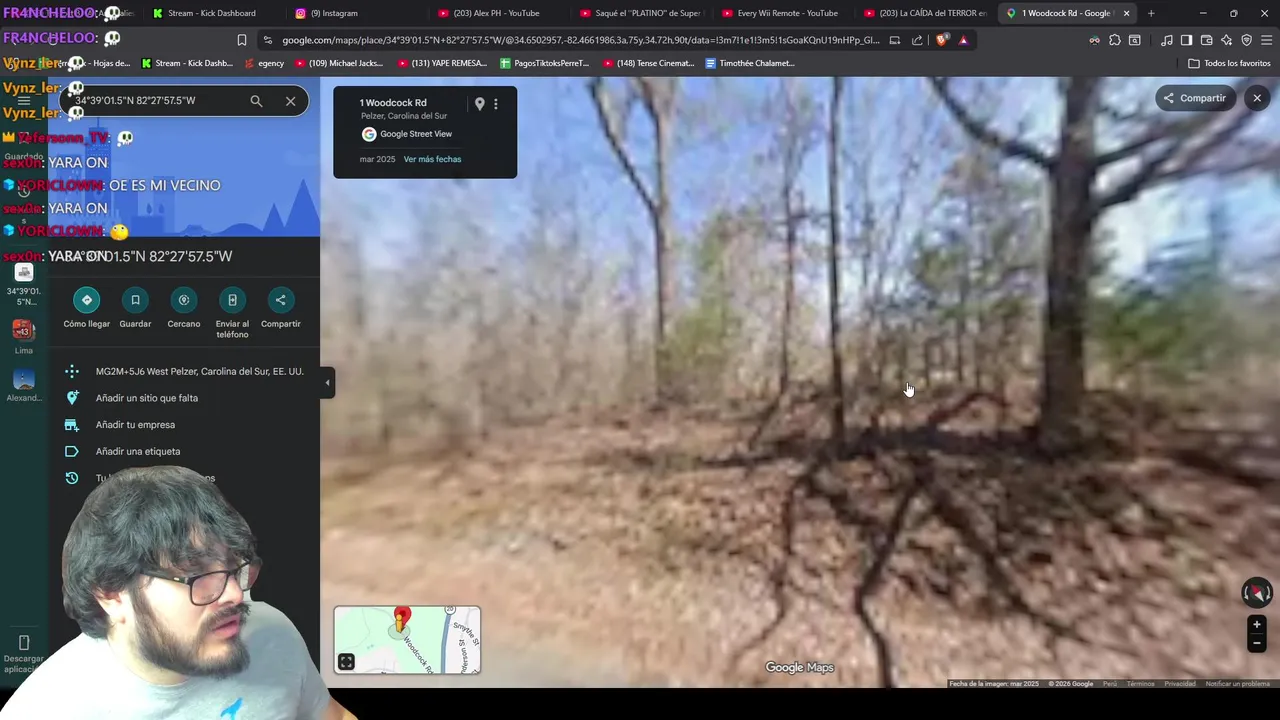Zoom in with the plus button
The image size is (1280, 720).
[1257, 625]
